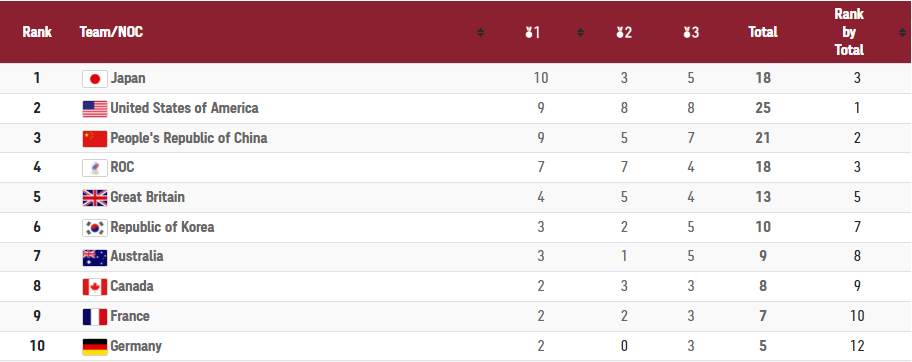The width and height of the screenshot is (912, 362).
Task: Click the Canada flag icon
Action: click(95, 287)
